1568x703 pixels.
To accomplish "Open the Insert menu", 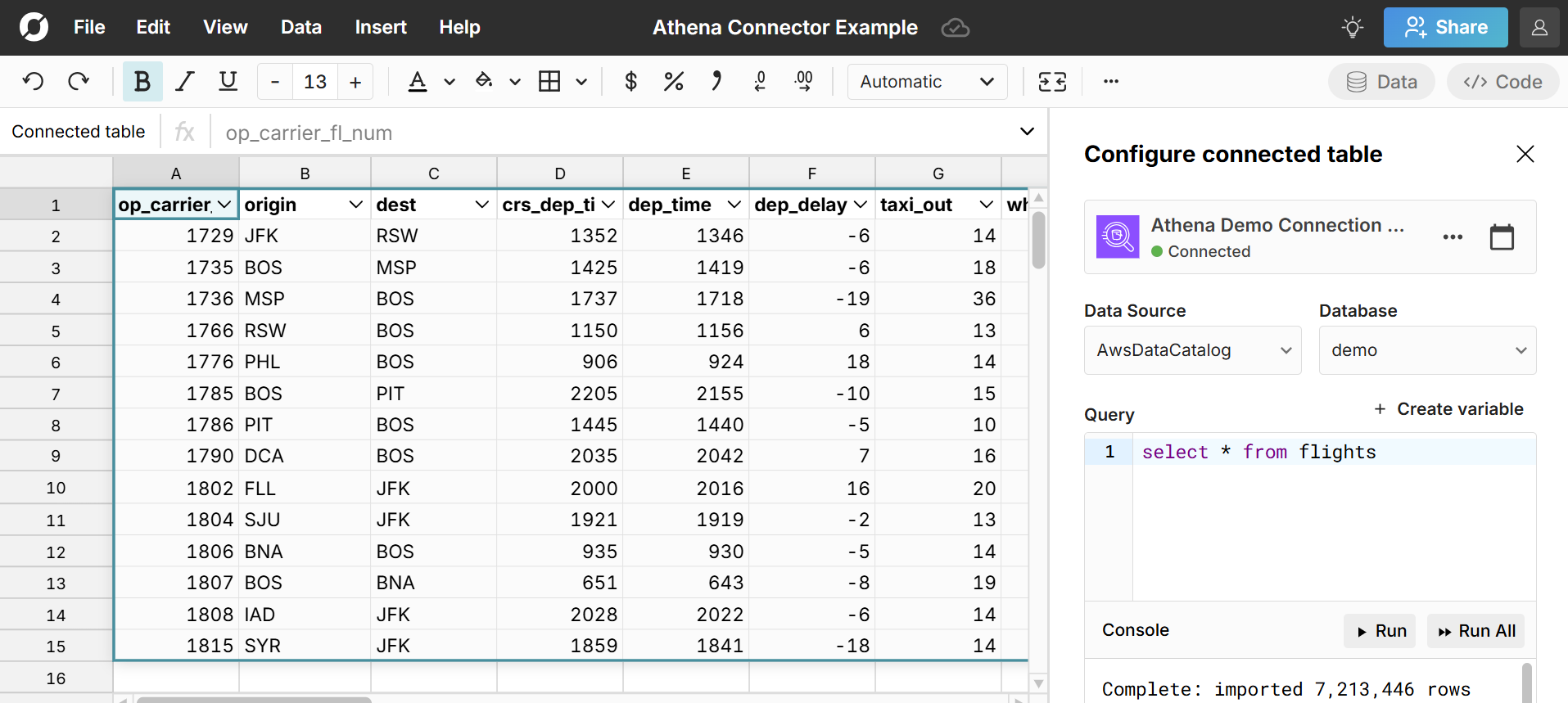I will click(x=381, y=28).
